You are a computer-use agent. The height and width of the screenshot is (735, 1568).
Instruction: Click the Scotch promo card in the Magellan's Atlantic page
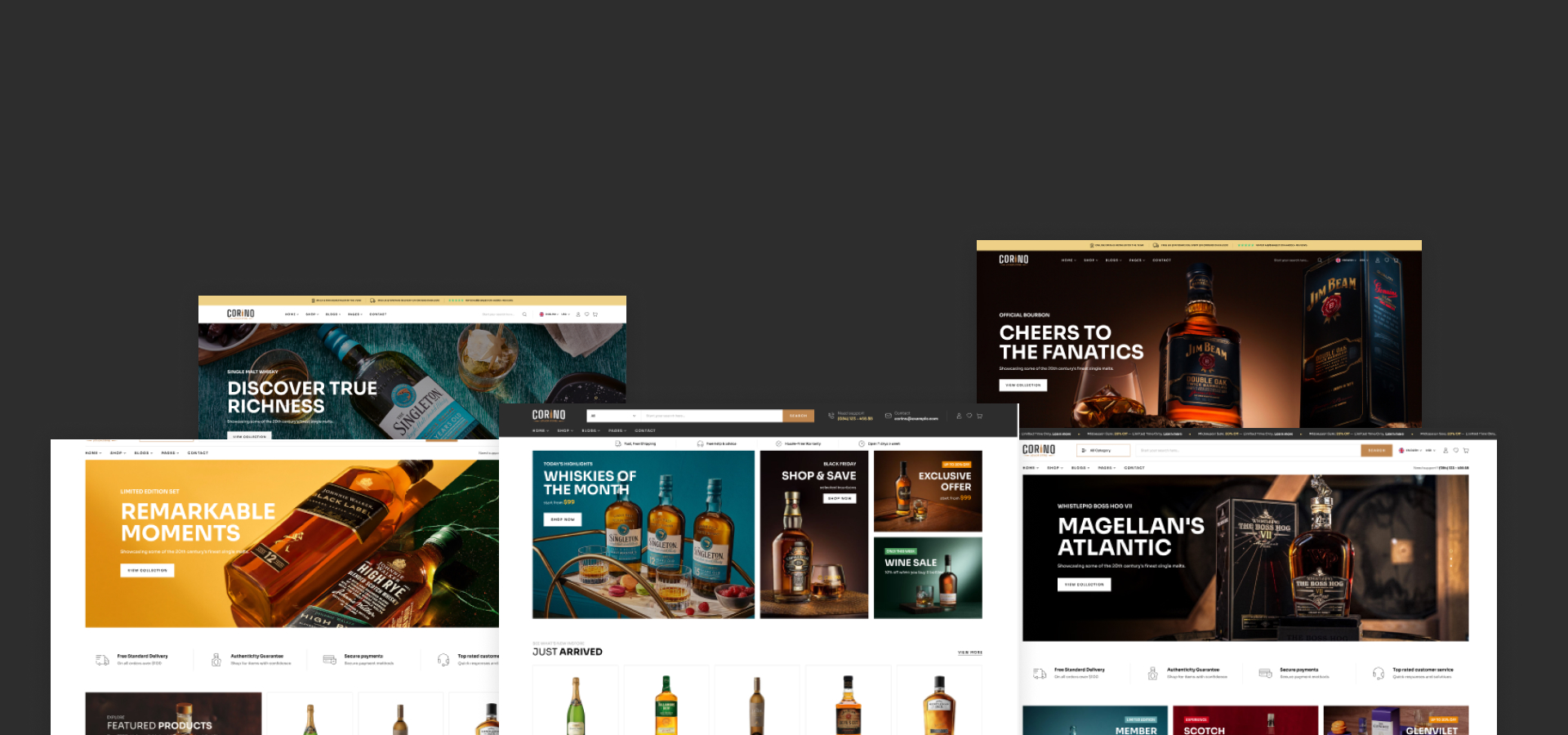(x=1245, y=720)
